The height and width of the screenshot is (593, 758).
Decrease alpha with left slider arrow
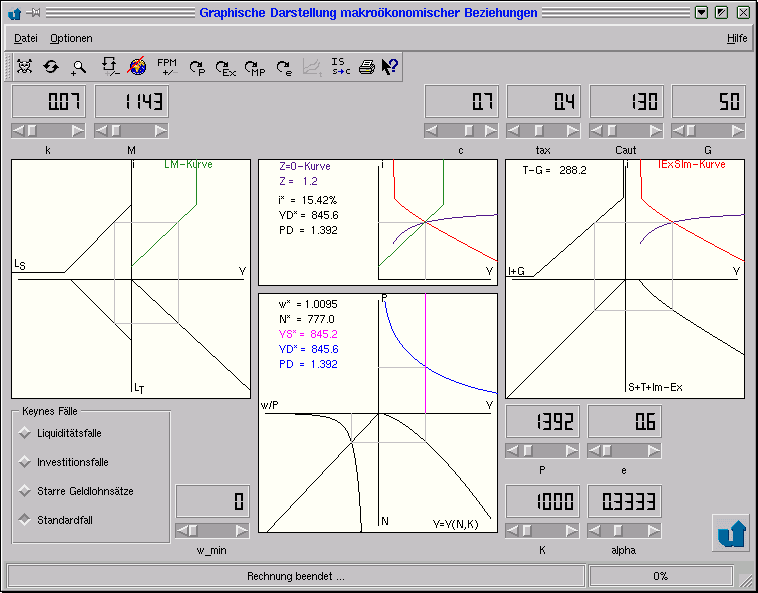click(594, 531)
